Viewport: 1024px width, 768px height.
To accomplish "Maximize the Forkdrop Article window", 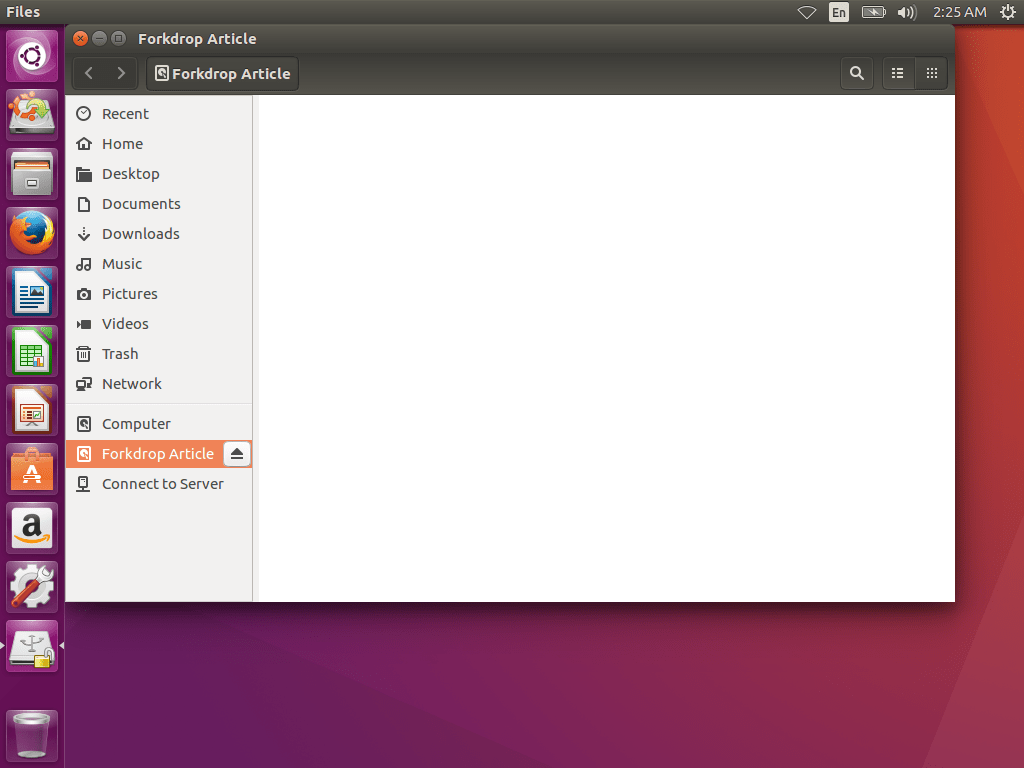I will click(x=118, y=39).
